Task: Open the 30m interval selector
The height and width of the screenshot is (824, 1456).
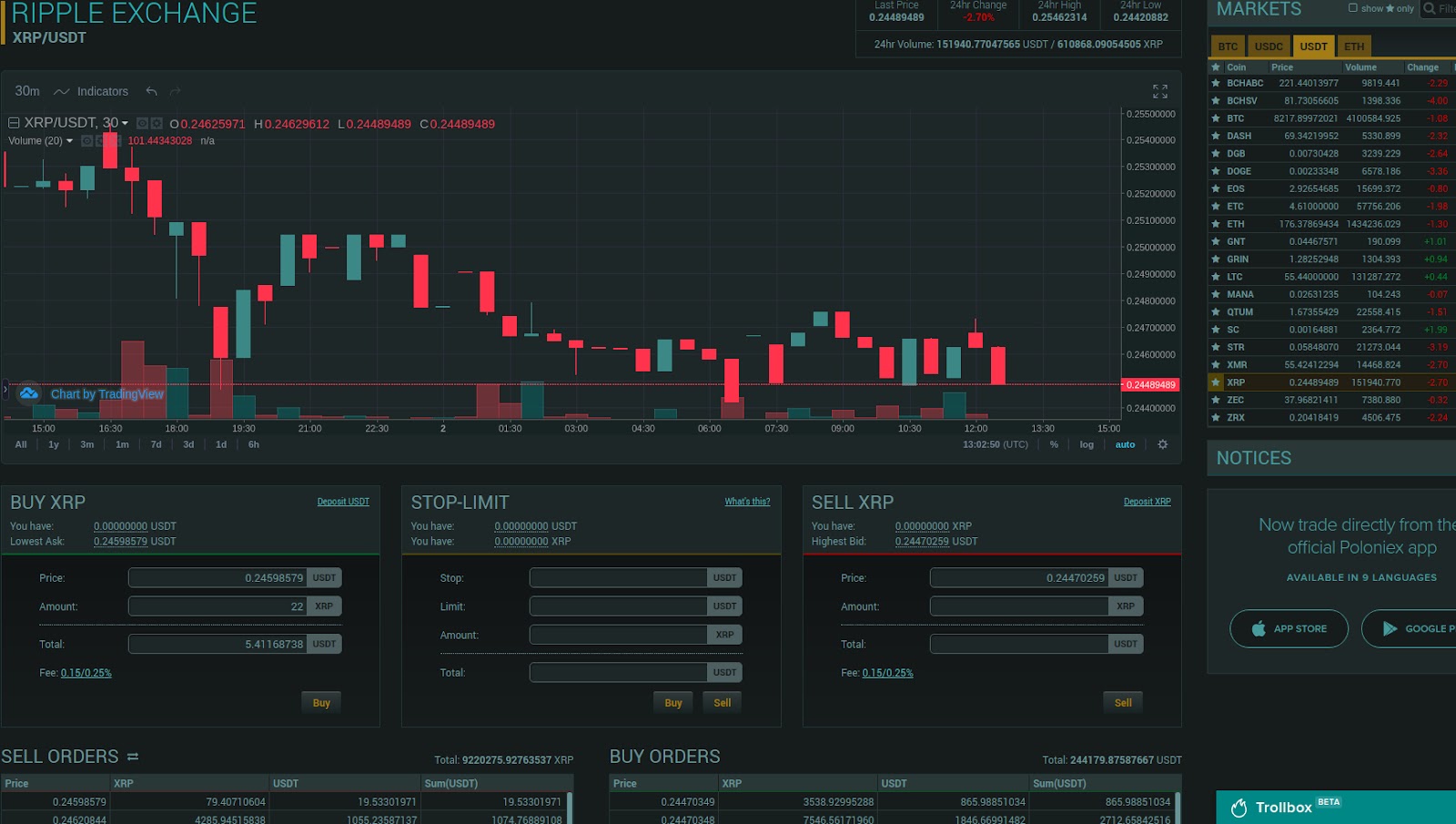Action: point(27,91)
